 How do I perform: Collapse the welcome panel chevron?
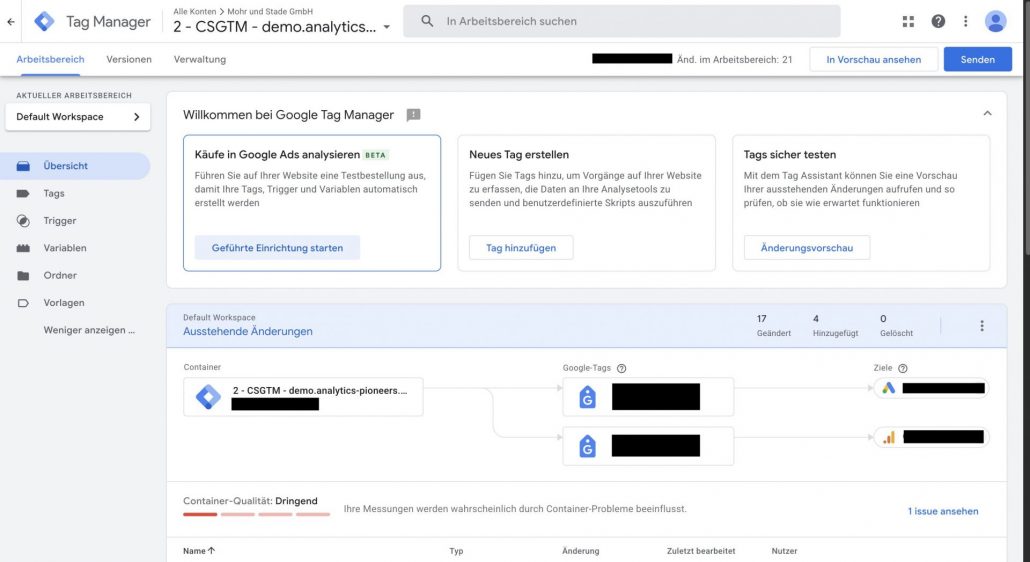pos(987,114)
